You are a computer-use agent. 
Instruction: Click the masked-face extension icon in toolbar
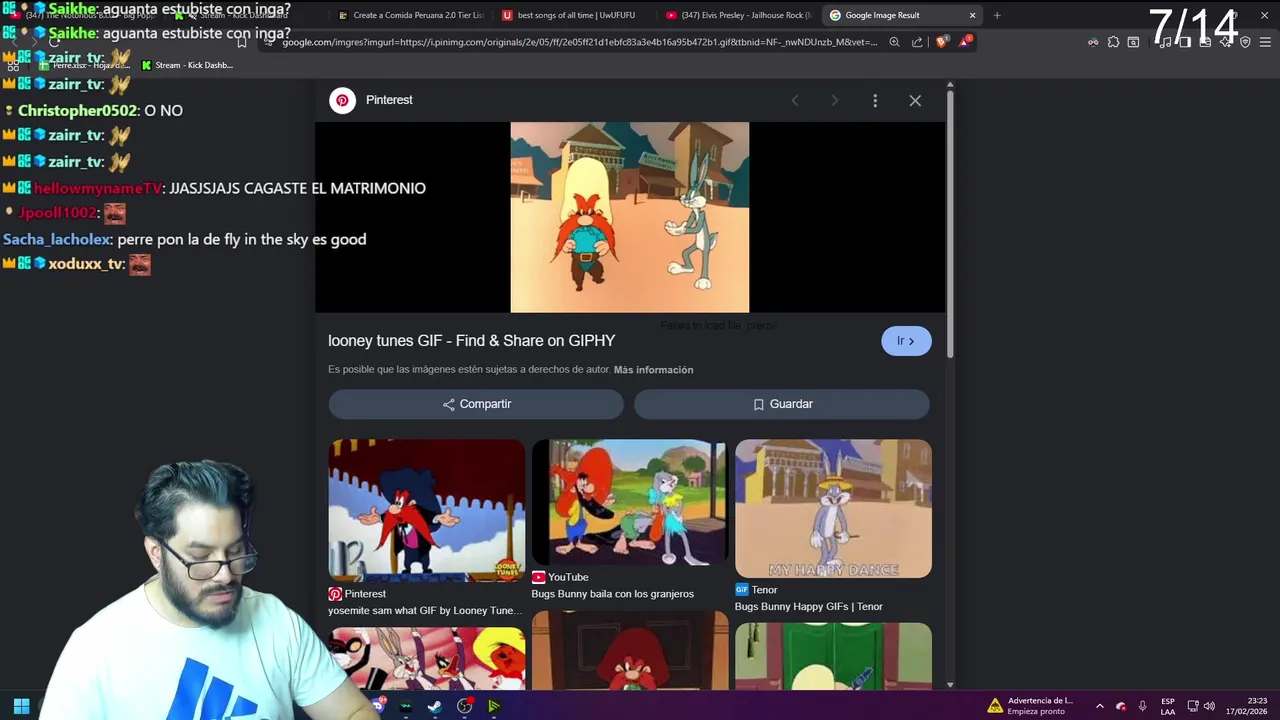pos(1093,42)
